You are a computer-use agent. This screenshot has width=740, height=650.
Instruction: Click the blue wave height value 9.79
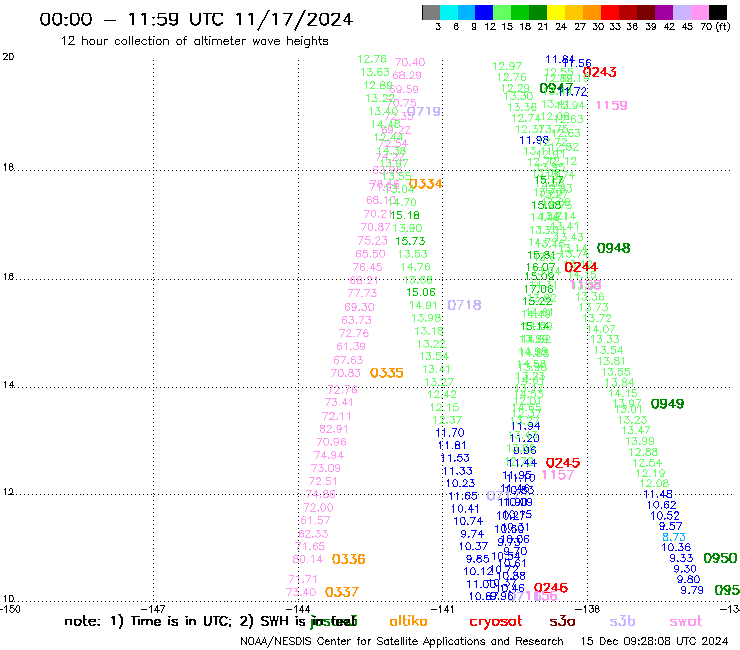[x=691, y=590]
